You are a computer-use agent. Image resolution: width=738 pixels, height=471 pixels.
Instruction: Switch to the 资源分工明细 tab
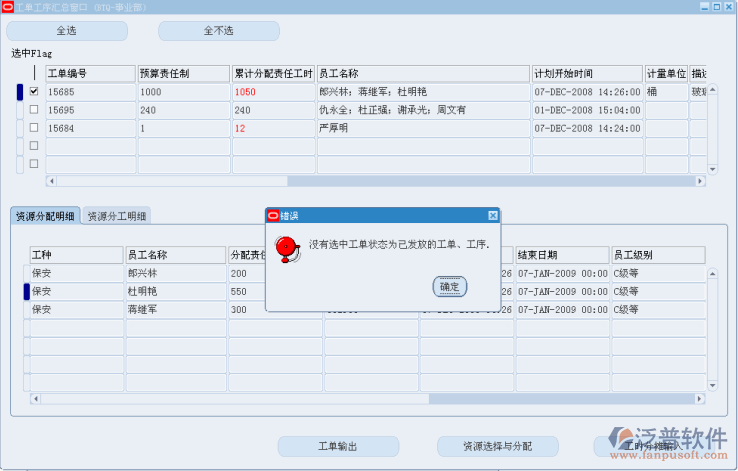(117, 216)
